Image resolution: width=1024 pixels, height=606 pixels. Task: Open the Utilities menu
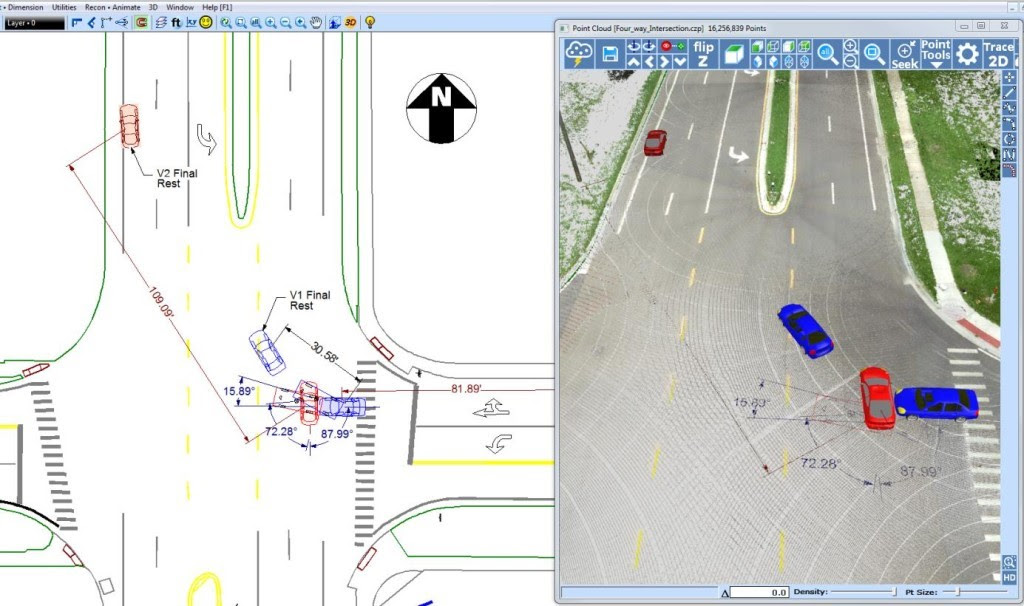[64, 7]
